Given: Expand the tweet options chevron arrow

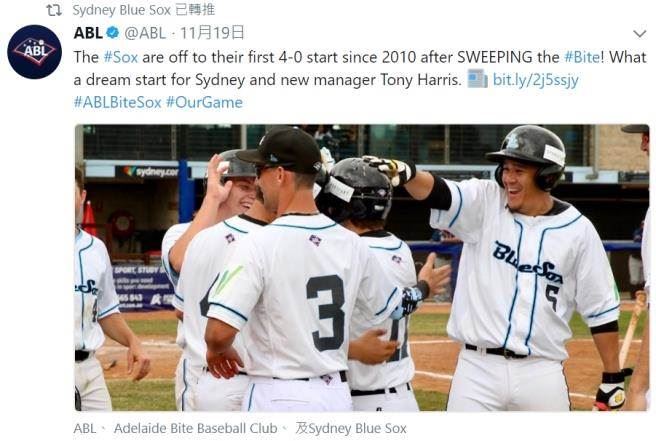Looking at the screenshot, I should point(640,33).
